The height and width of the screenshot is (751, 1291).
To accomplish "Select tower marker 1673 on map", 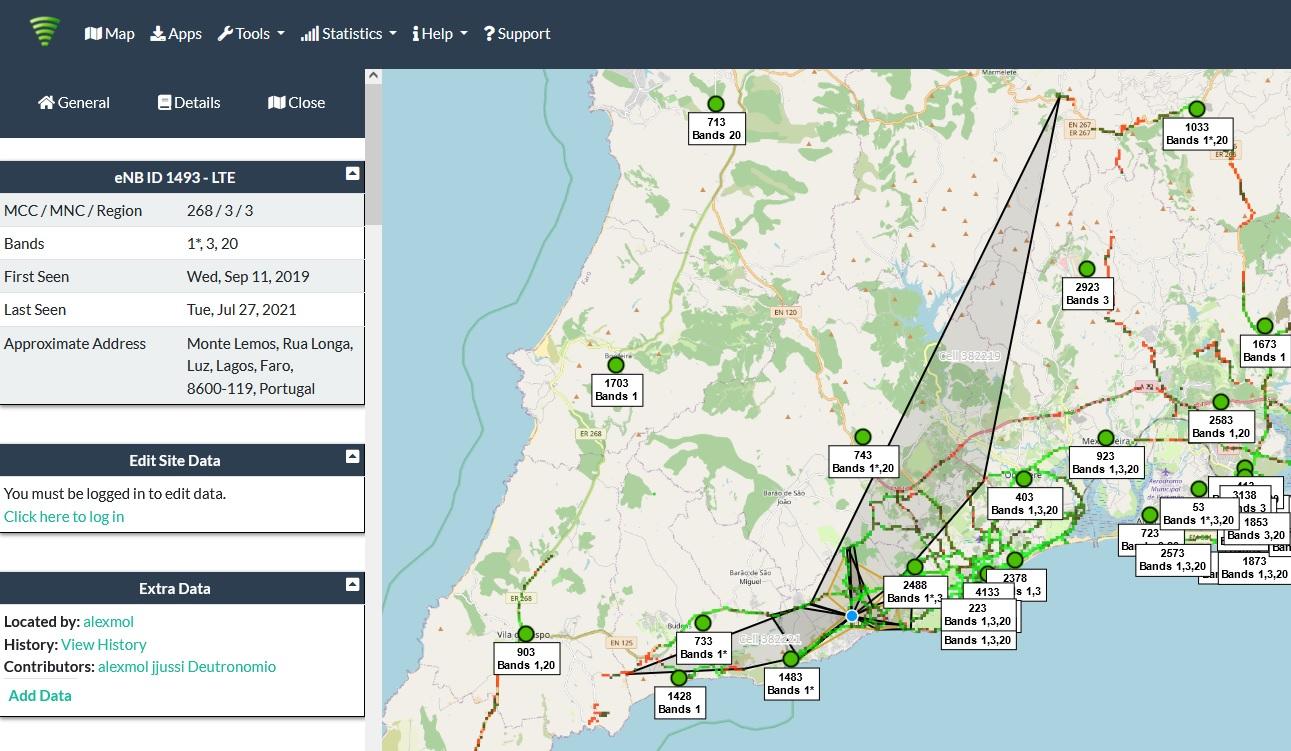I will (1265, 326).
